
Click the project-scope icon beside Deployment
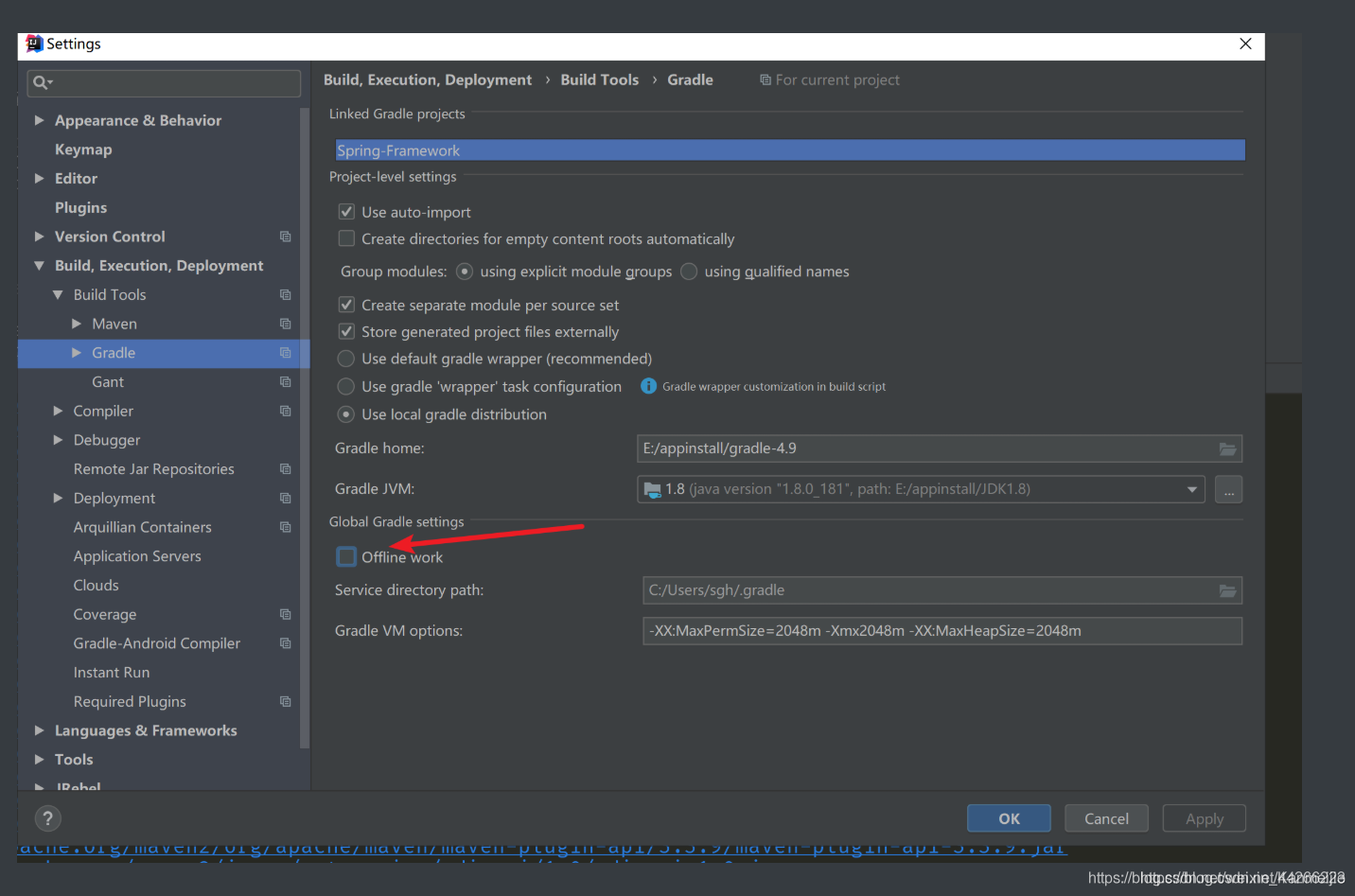285,499
